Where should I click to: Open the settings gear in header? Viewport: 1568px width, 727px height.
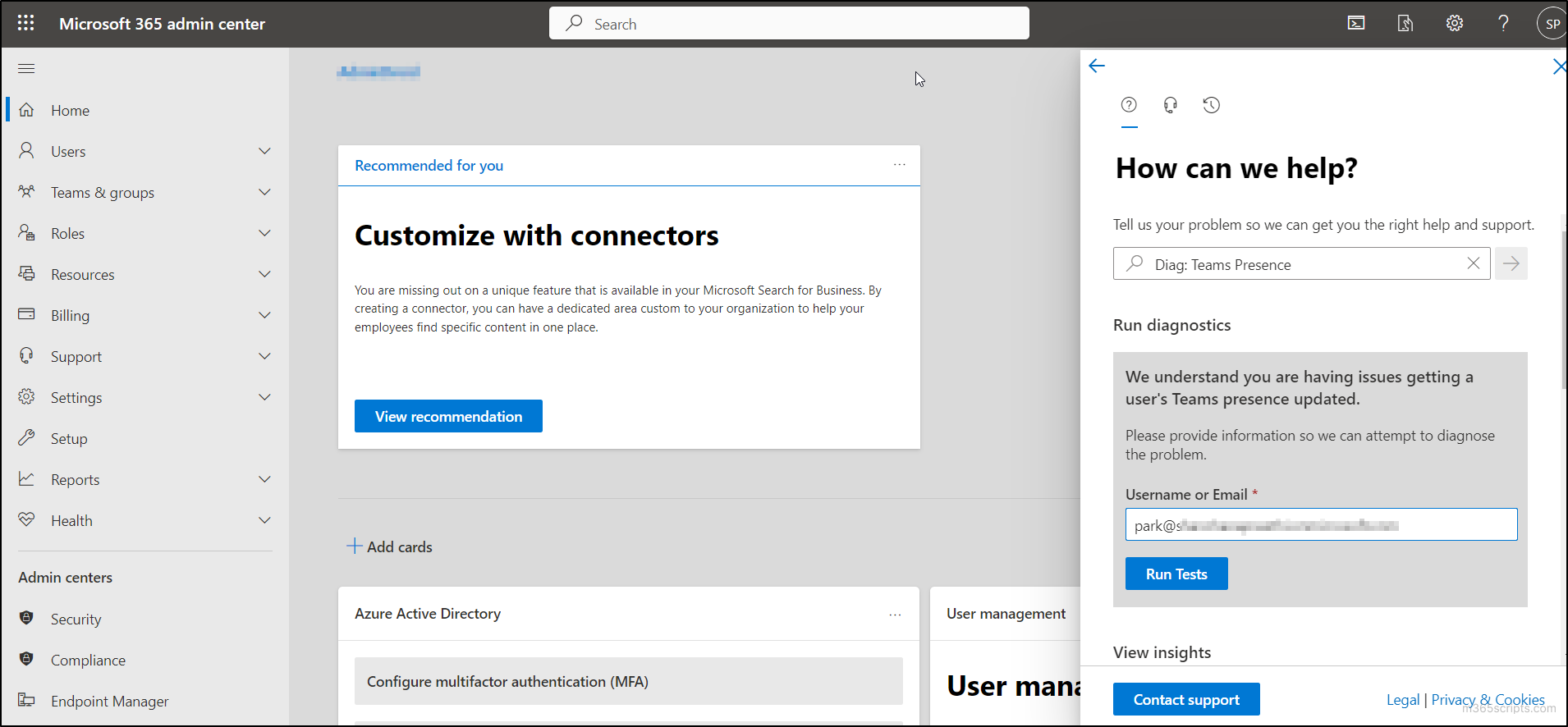[x=1454, y=23]
